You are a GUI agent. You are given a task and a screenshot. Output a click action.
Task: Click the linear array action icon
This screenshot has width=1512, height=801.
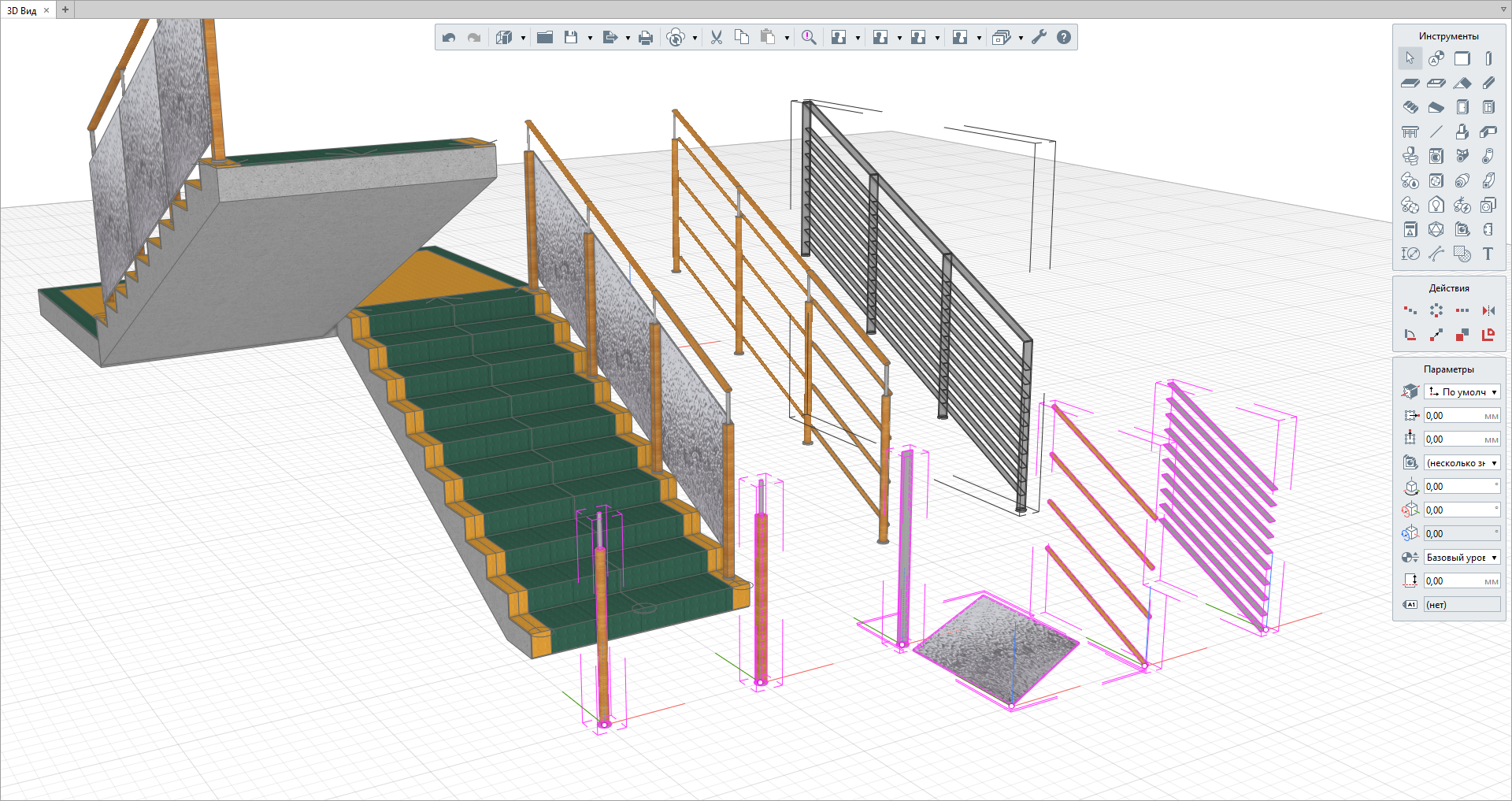point(1462,310)
